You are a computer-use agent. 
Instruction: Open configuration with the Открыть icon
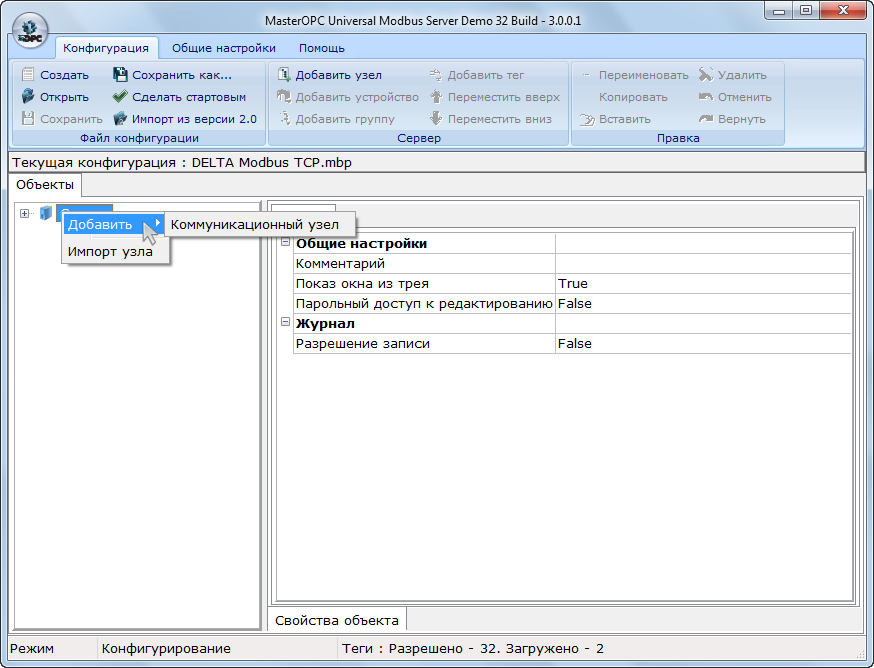pos(28,97)
